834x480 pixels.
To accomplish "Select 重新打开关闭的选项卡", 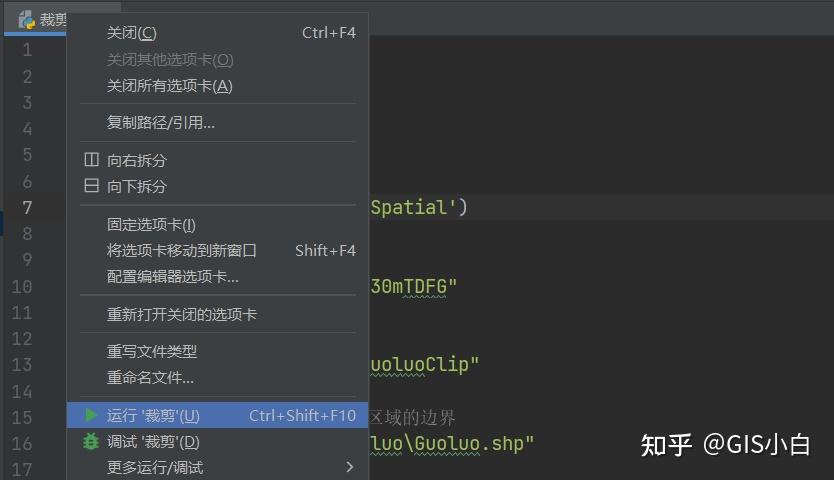I will pos(182,314).
